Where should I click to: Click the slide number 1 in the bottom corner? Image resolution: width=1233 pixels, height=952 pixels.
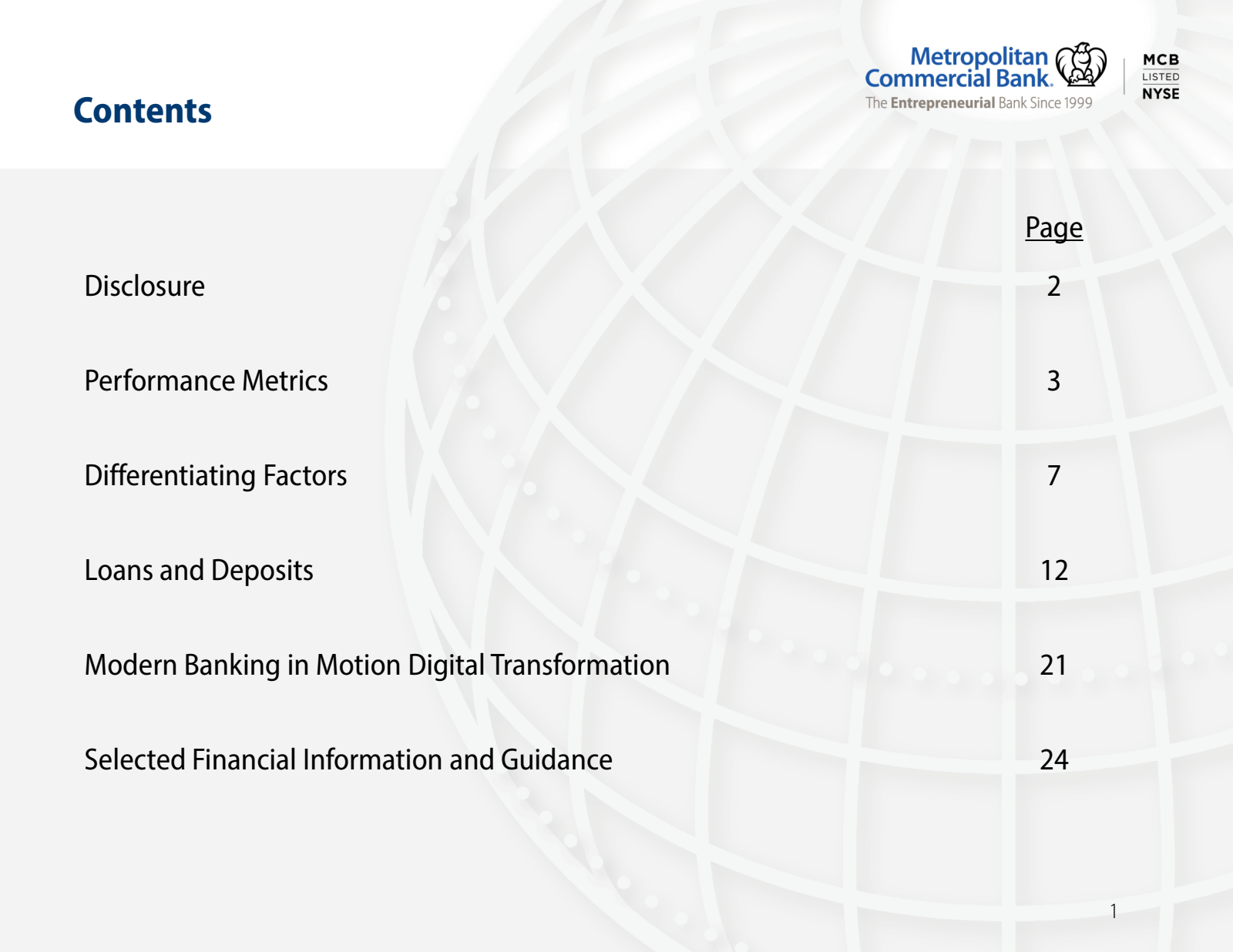point(1114,911)
